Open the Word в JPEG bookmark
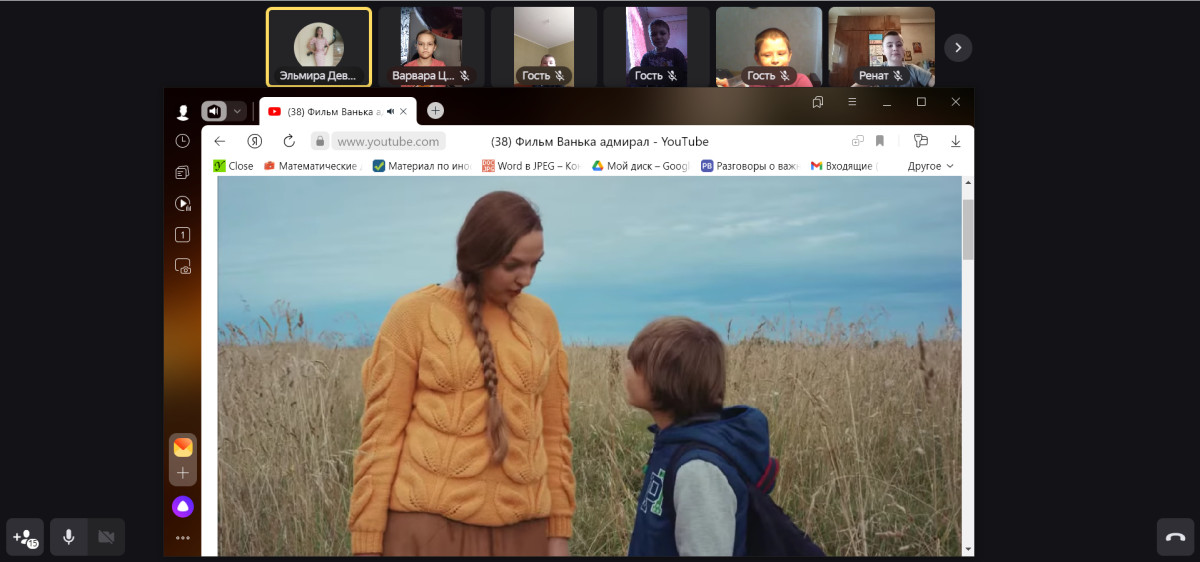The height and width of the screenshot is (562, 1200). tap(530, 166)
